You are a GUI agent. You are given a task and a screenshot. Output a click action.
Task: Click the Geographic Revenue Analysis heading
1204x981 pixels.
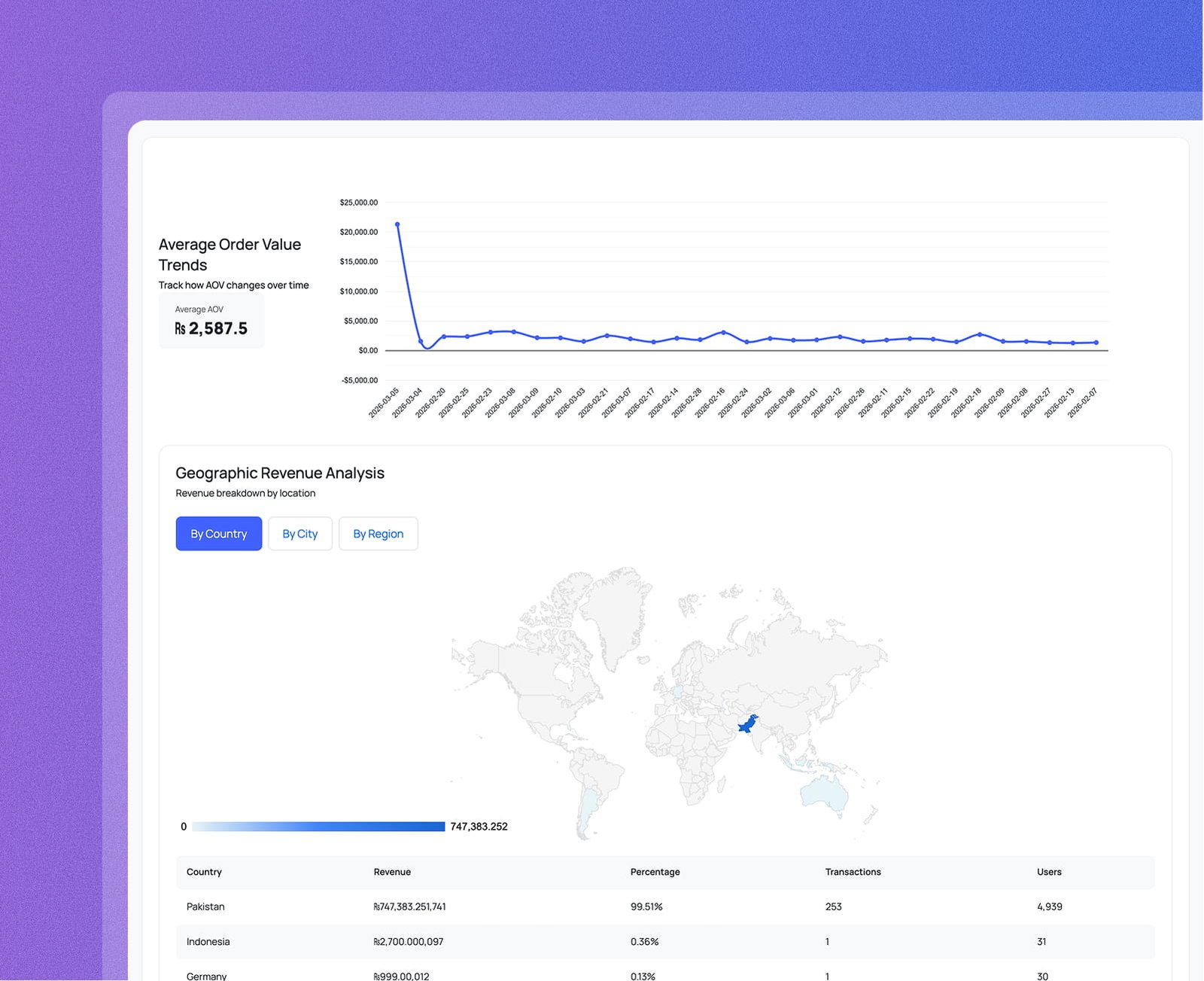click(x=280, y=473)
